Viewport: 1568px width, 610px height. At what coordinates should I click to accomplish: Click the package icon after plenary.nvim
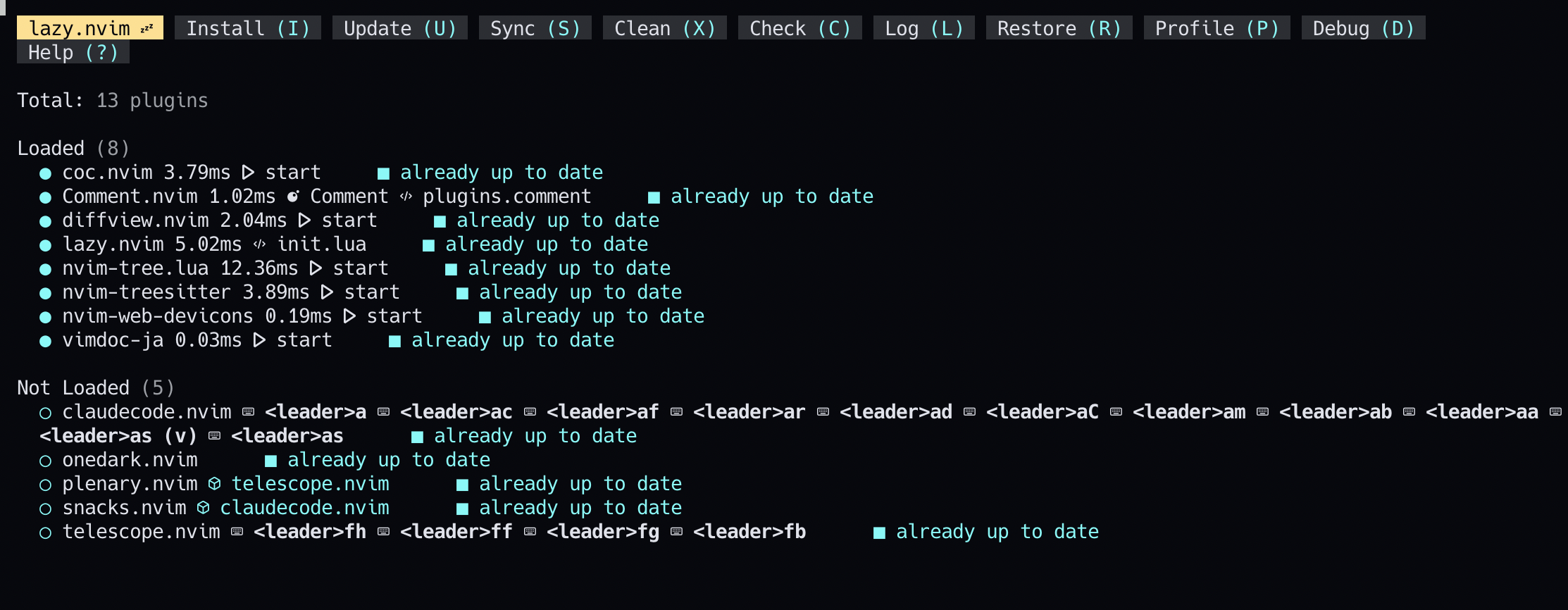click(215, 484)
